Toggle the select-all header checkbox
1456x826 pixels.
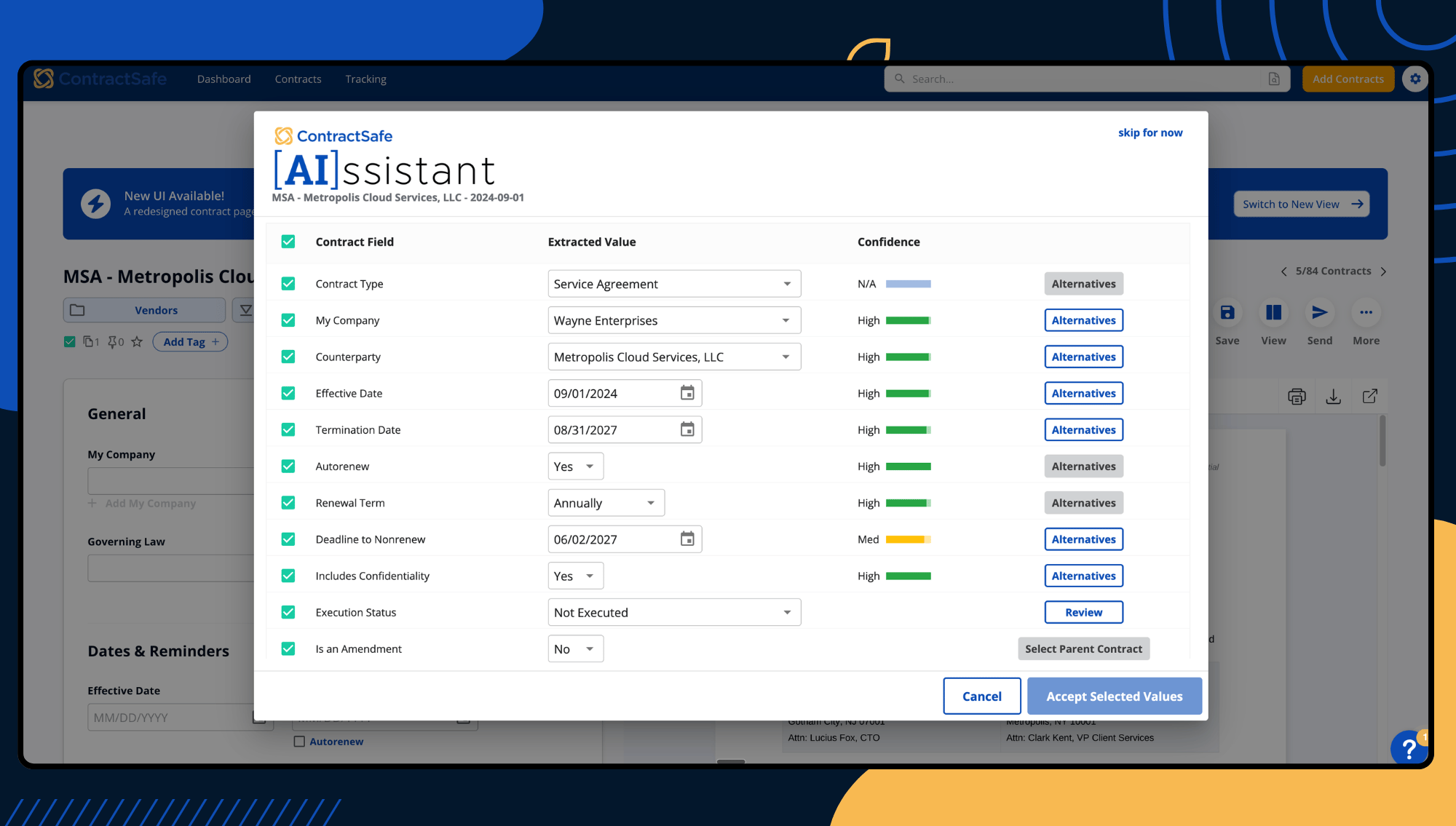tap(288, 242)
